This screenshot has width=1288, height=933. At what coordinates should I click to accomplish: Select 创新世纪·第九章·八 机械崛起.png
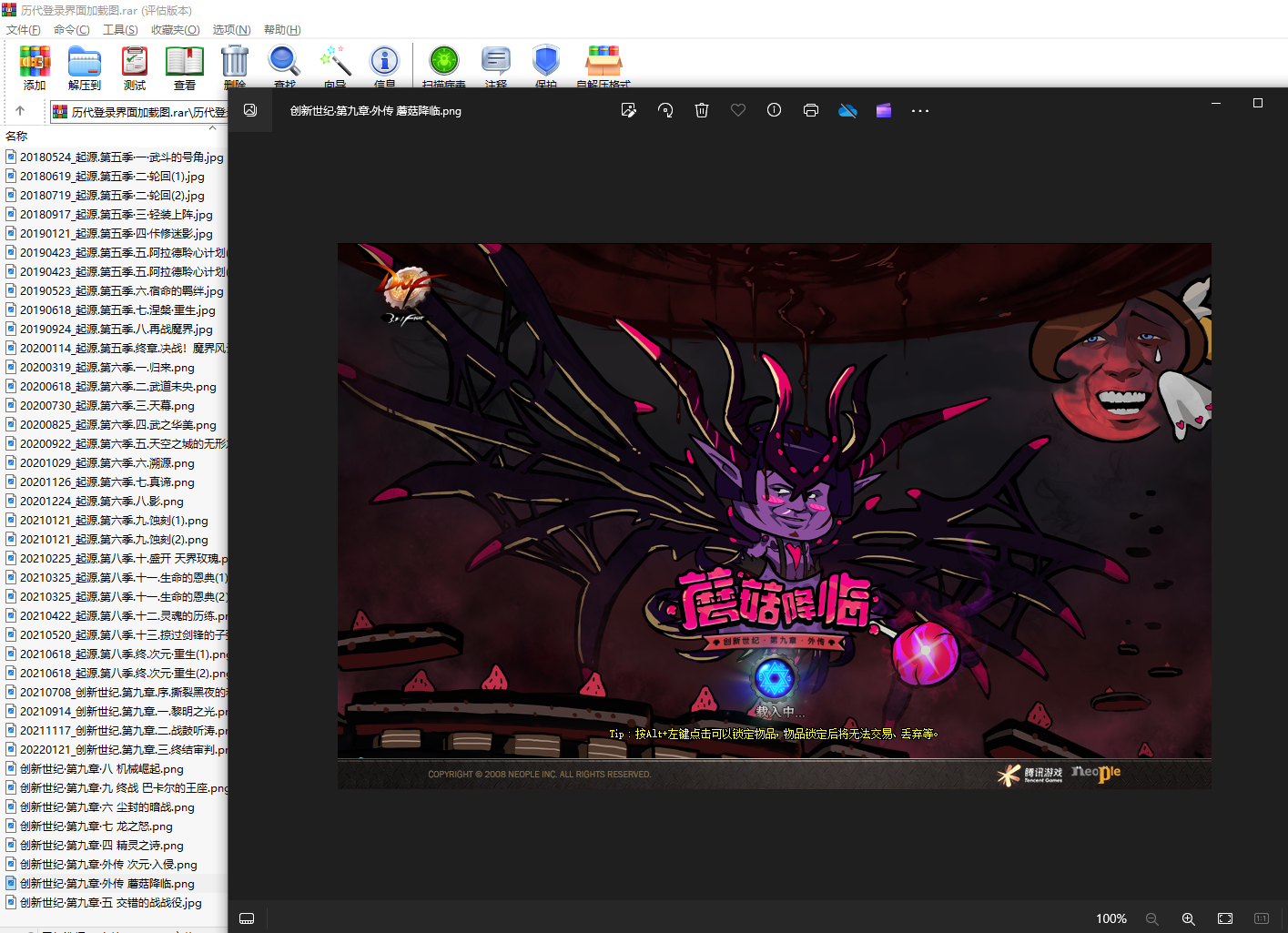pos(95,769)
